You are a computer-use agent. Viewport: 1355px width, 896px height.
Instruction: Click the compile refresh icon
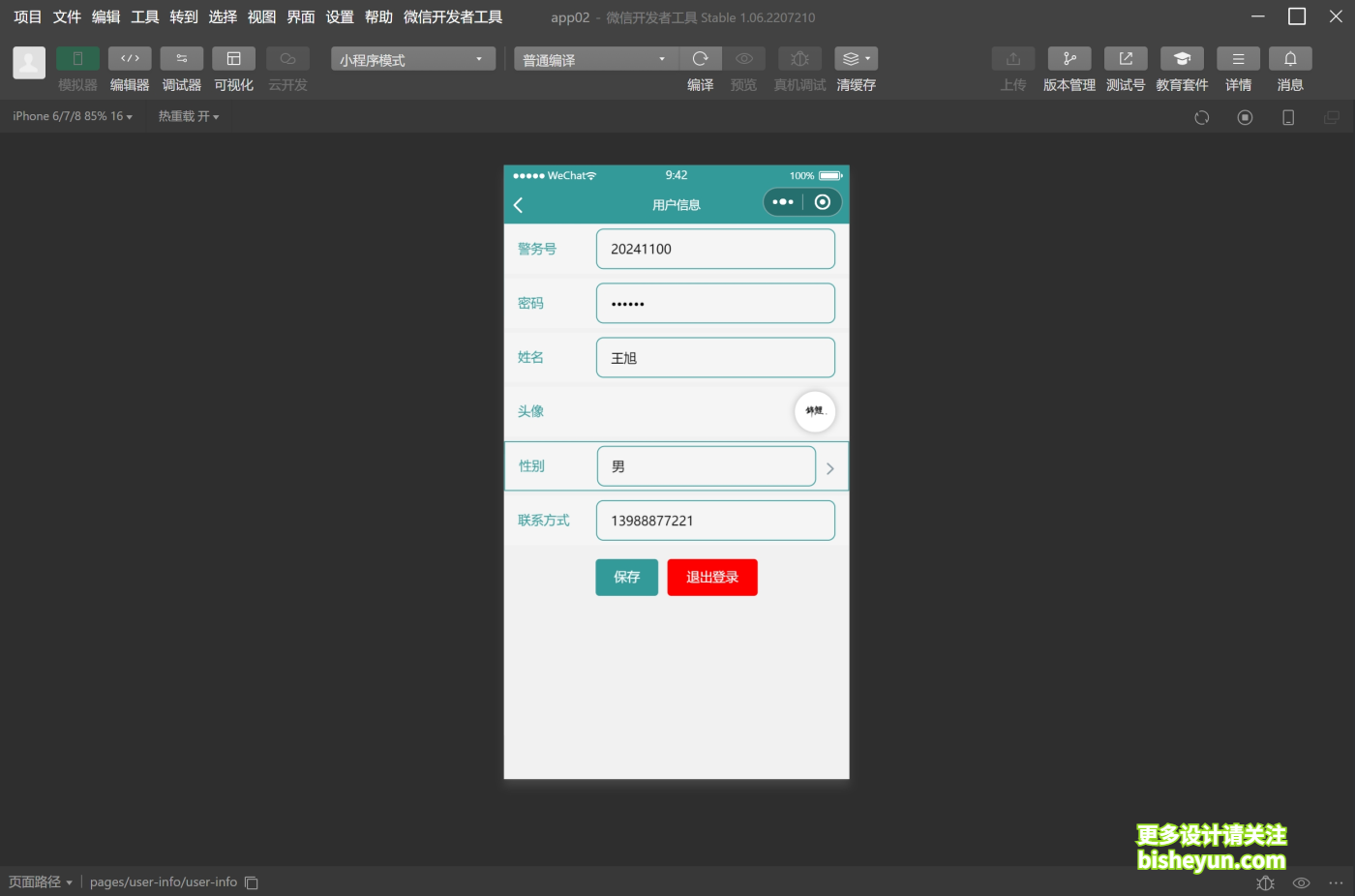tap(701, 59)
